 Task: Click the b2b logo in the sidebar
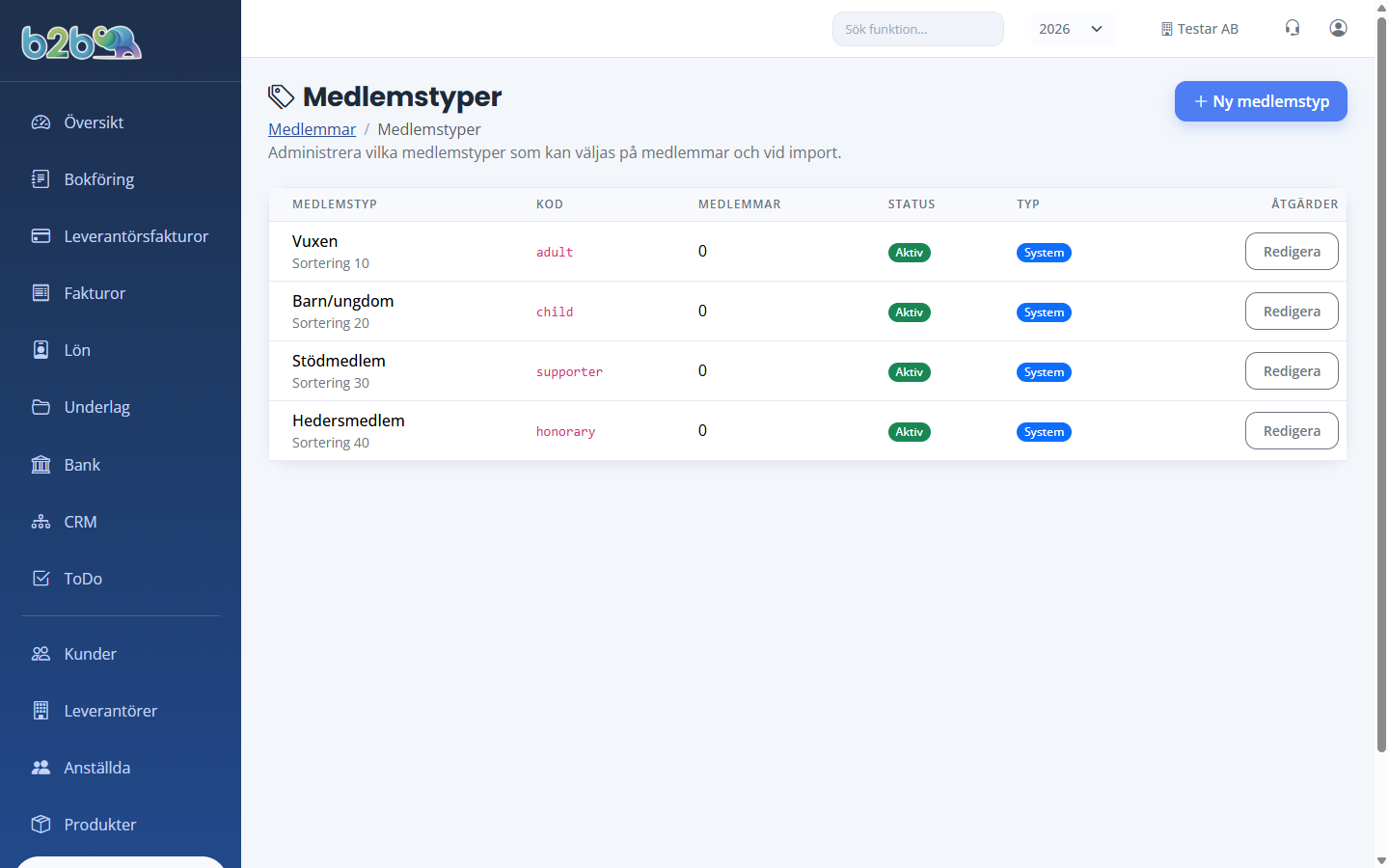[x=82, y=41]
